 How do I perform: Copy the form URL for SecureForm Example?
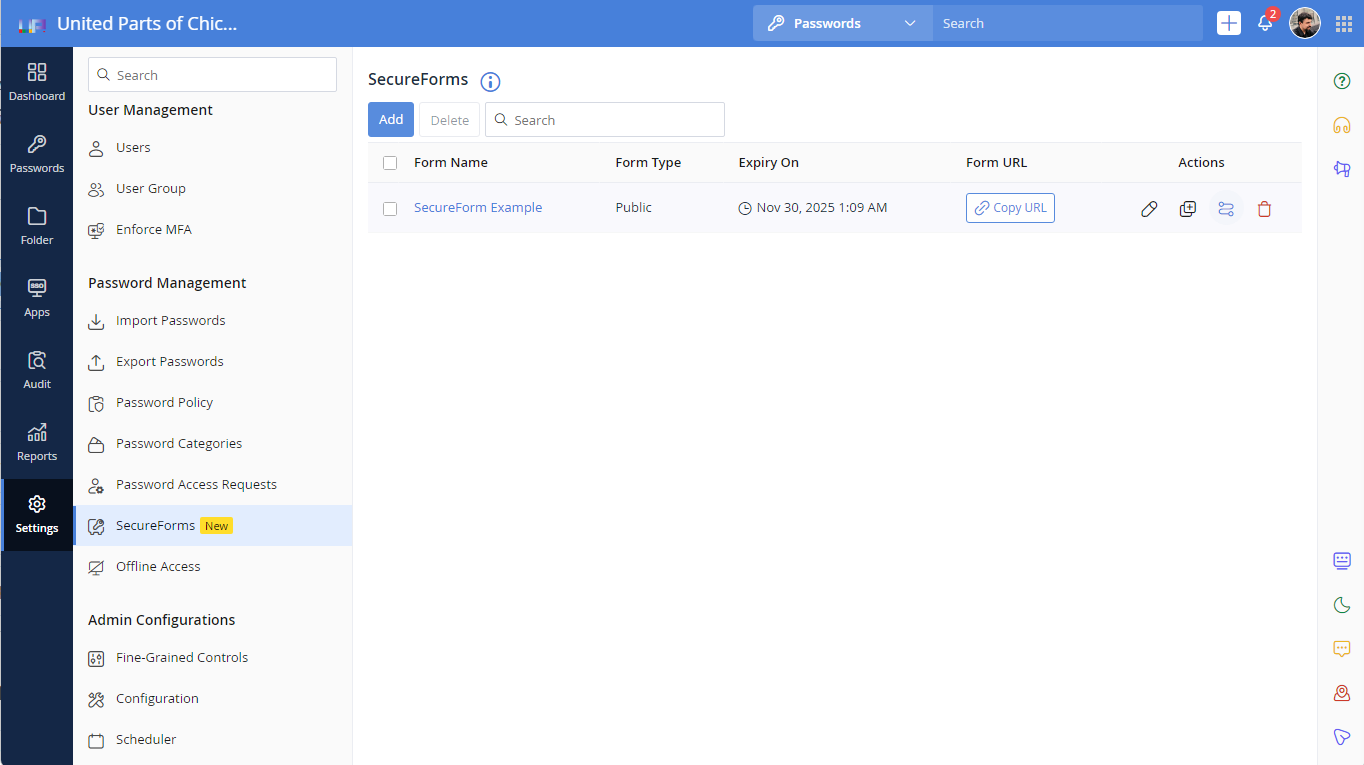click(x=1010, y=207)
